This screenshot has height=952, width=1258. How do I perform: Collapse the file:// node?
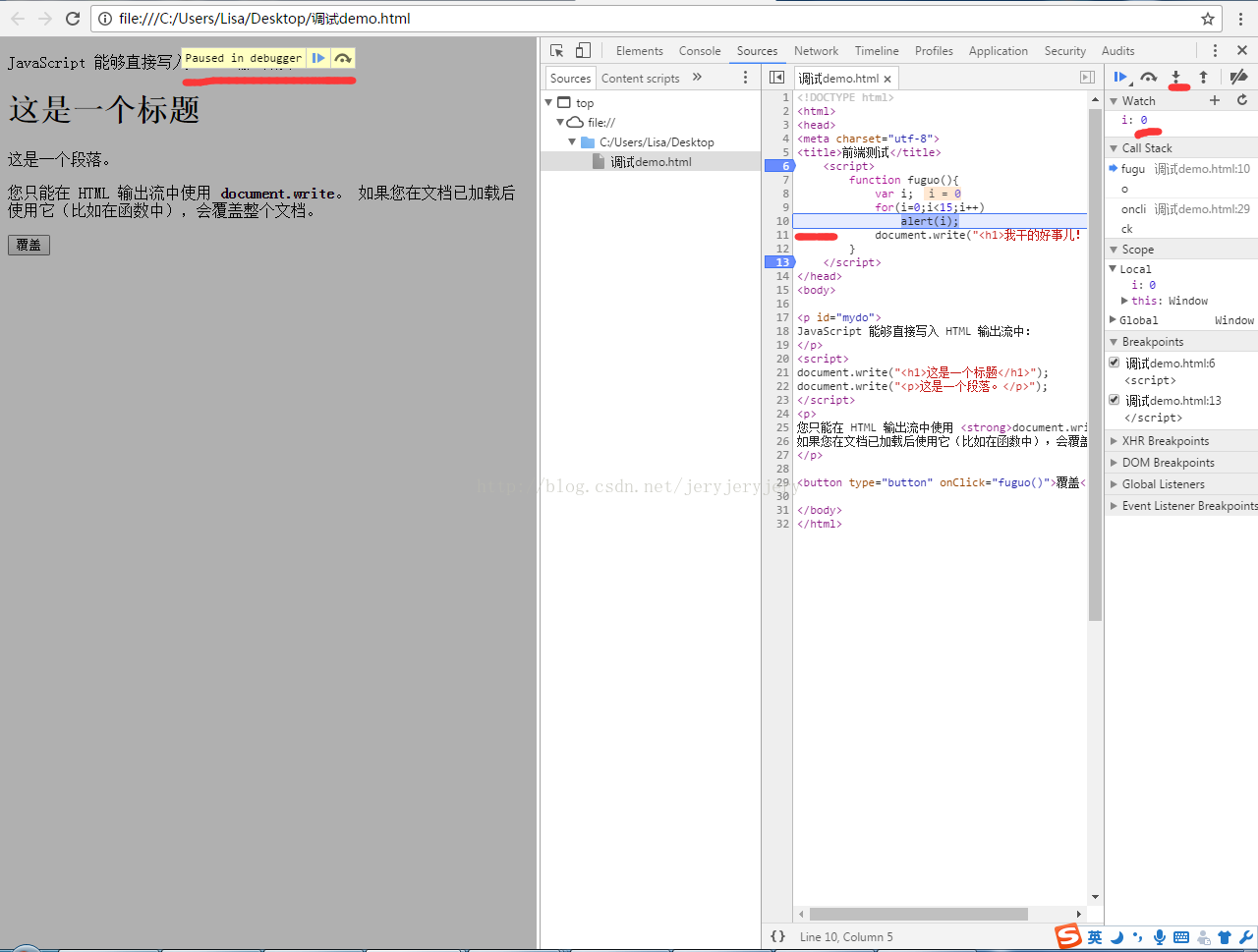560,122
